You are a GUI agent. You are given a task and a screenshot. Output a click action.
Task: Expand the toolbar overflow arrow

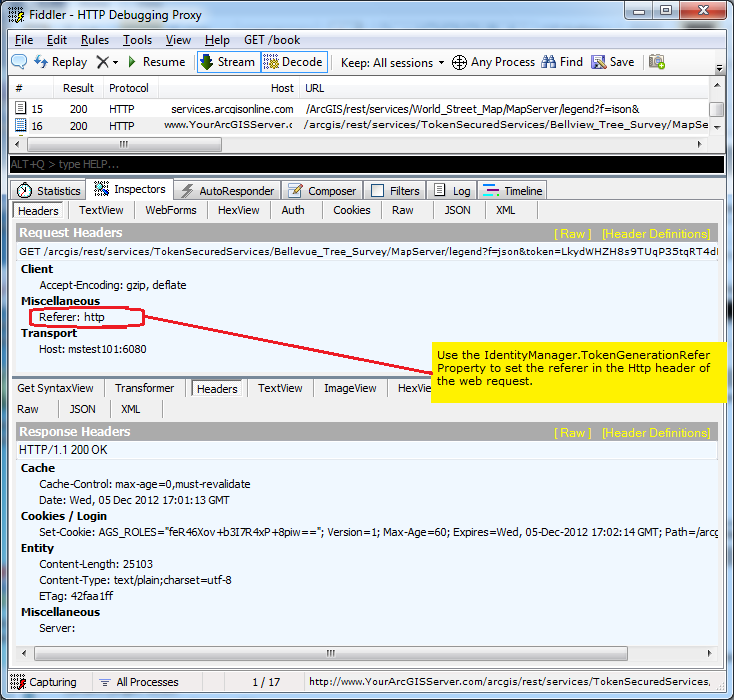click(720, 68)
